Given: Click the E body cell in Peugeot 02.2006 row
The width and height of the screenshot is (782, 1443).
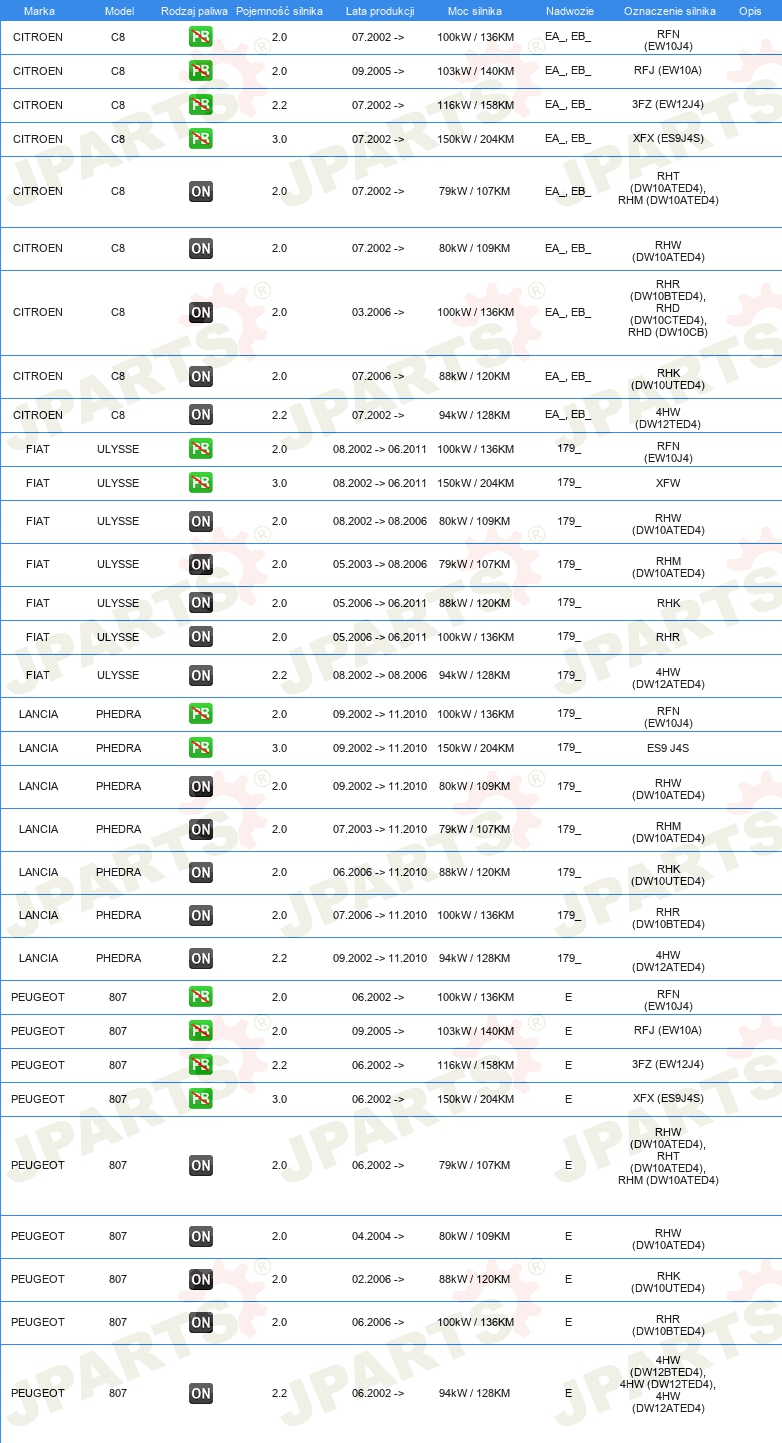Looking at the screenshot, I should [568, 1280].
